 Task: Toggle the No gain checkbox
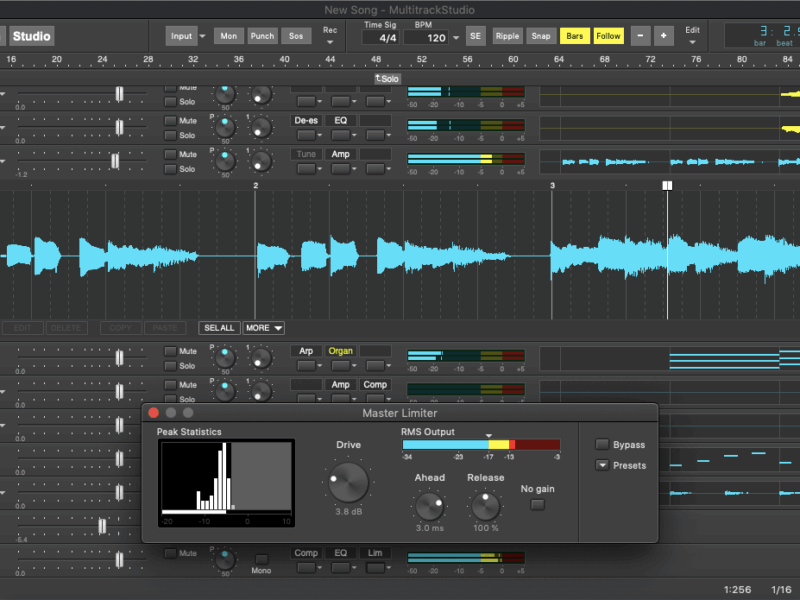(x=537, y=505)
